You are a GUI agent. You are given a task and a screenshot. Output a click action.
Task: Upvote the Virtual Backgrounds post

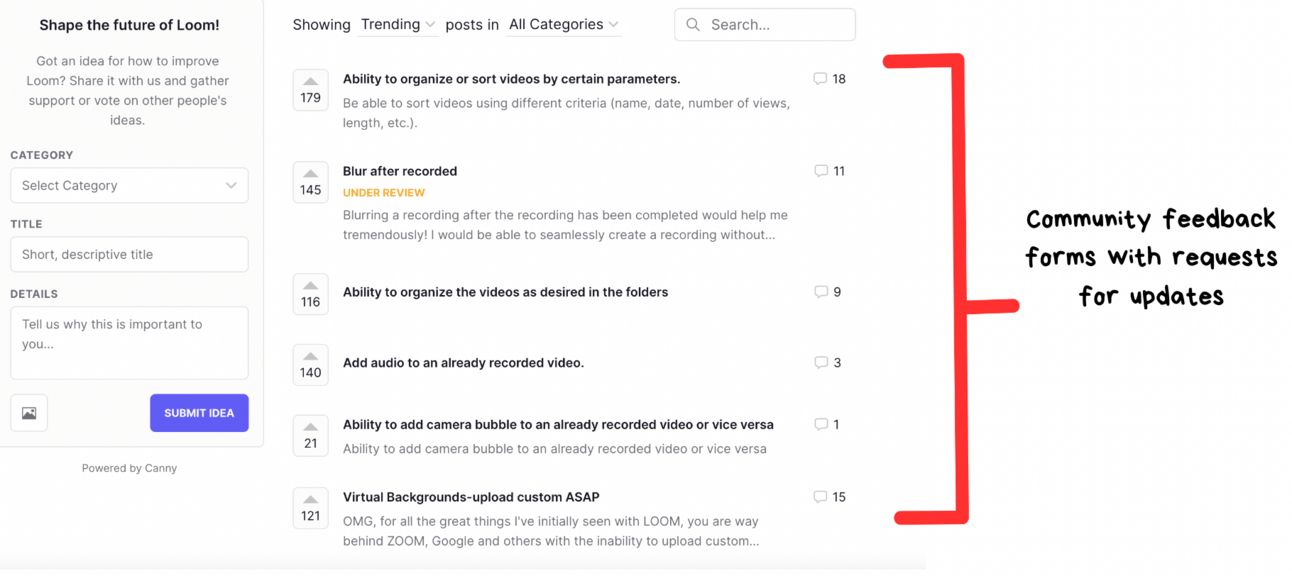(x=310, y=508)
